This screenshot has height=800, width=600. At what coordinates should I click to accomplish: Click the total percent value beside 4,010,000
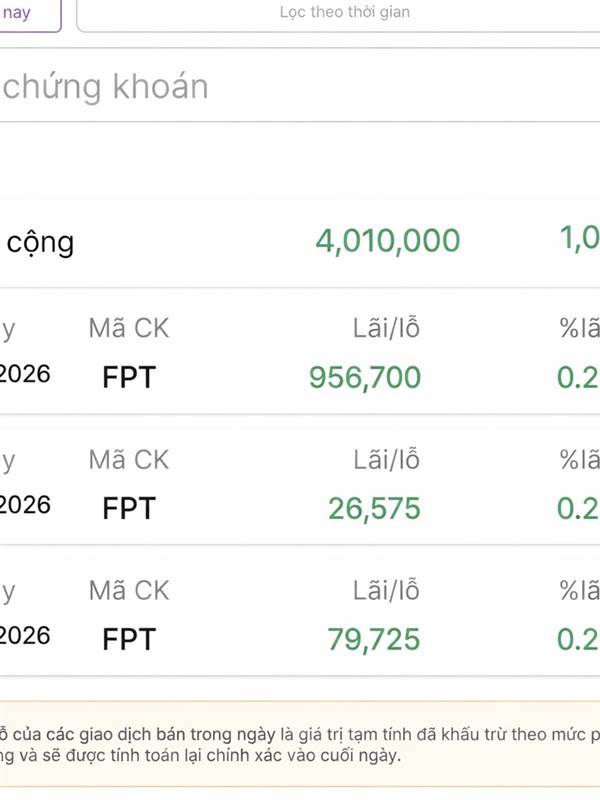coord(580,239)
